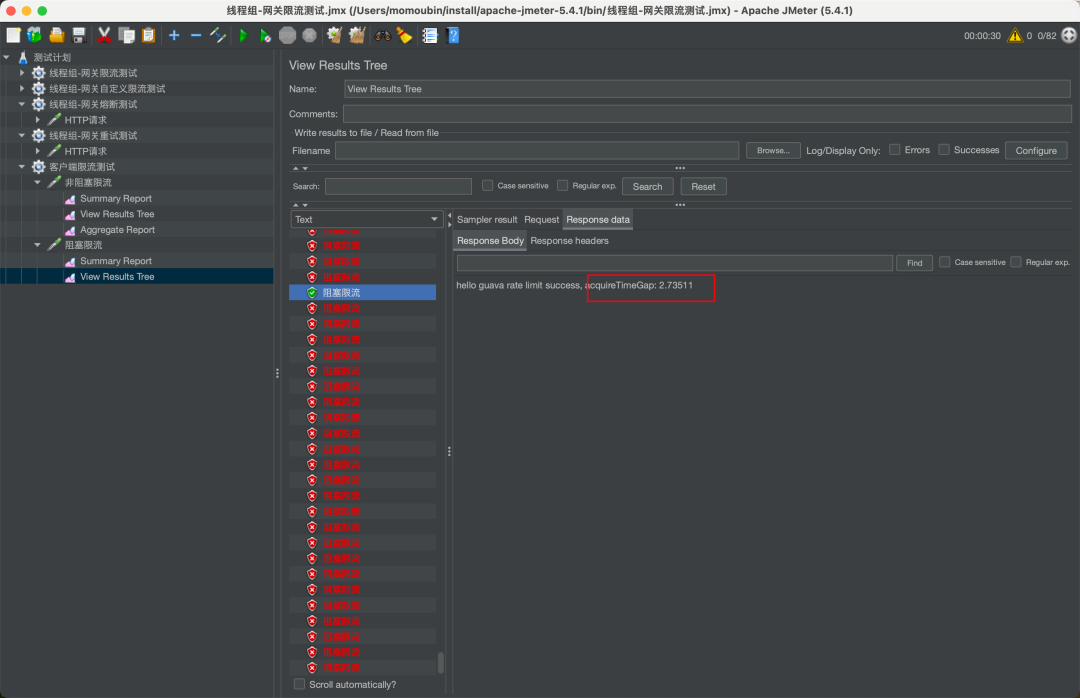Viewport: 1080px width, 698px height.
Task: Collapse 客户端限流测试 tree node
Action: [x=22, y=167]
